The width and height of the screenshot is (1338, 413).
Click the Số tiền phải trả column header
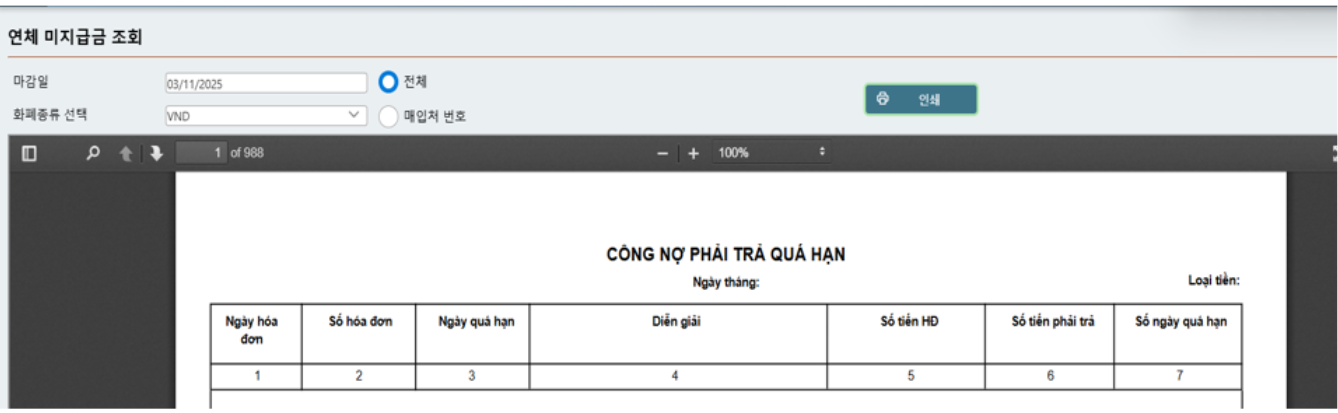[1049, 322]
